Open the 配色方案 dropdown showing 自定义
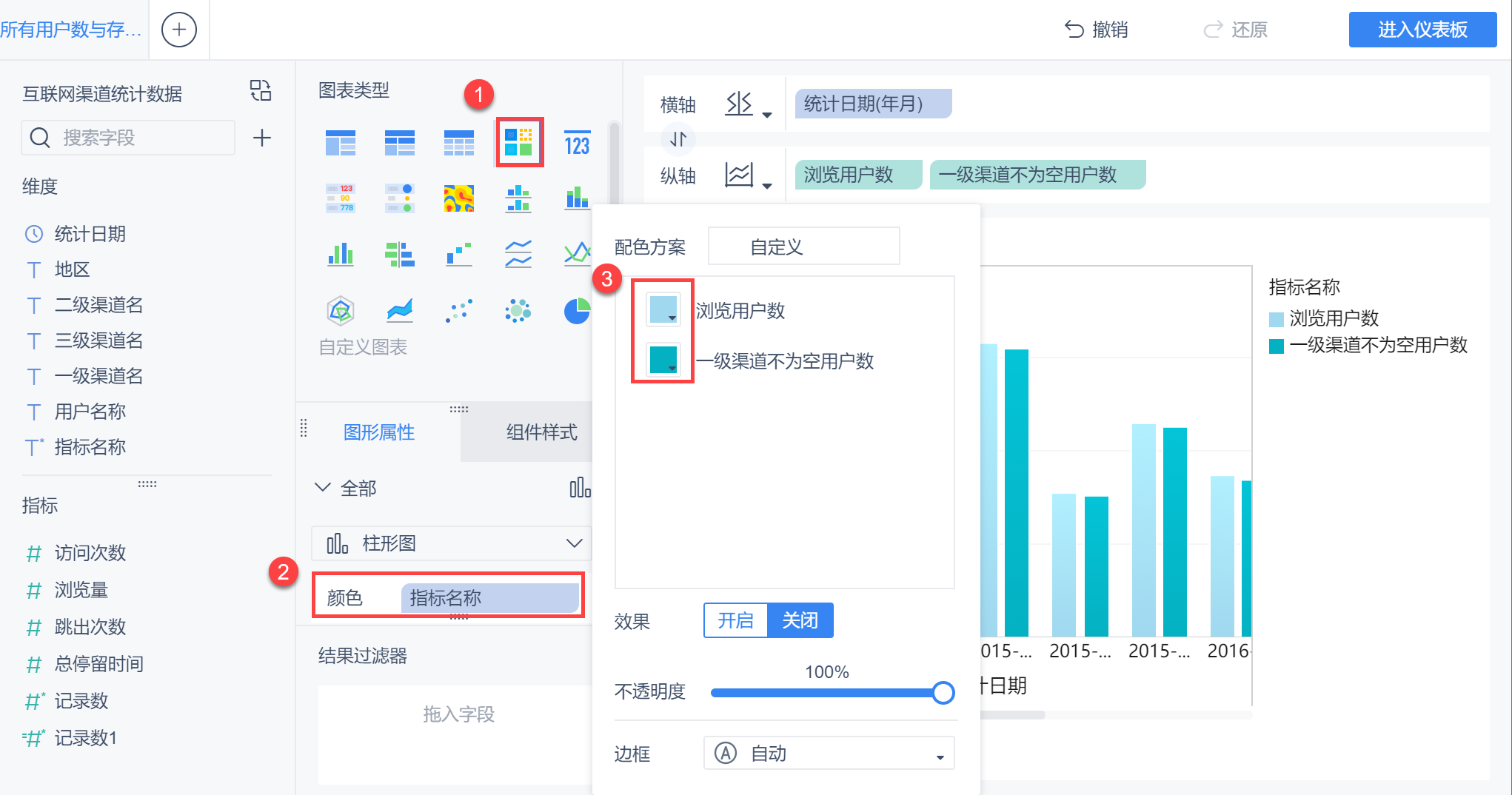Screen dimensions: 1512x795 click(x=803, y=246)
